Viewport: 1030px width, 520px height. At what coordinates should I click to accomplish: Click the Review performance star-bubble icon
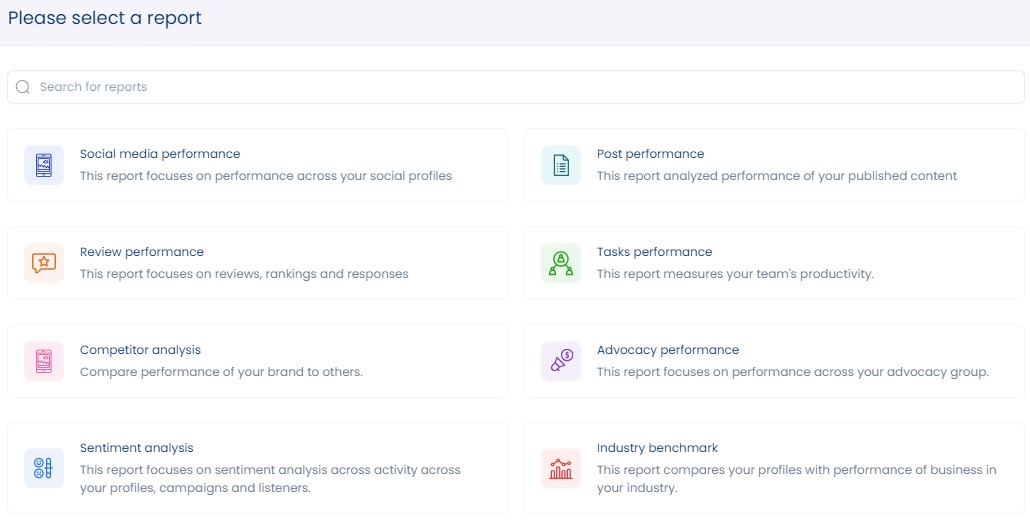pyautogui.click(x=44, y=263)
